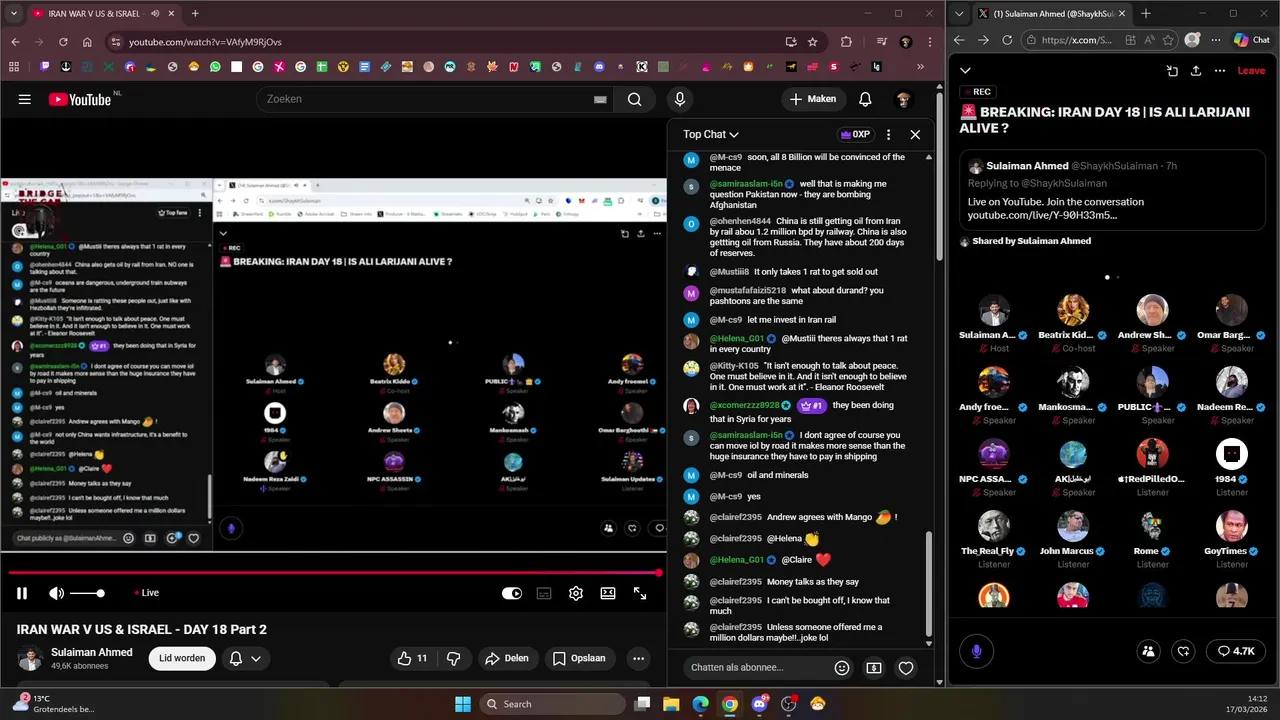Share the X Space via upload icon
The height and width of the screenshot is (720, 1280).
click(x=1196, y=71)
